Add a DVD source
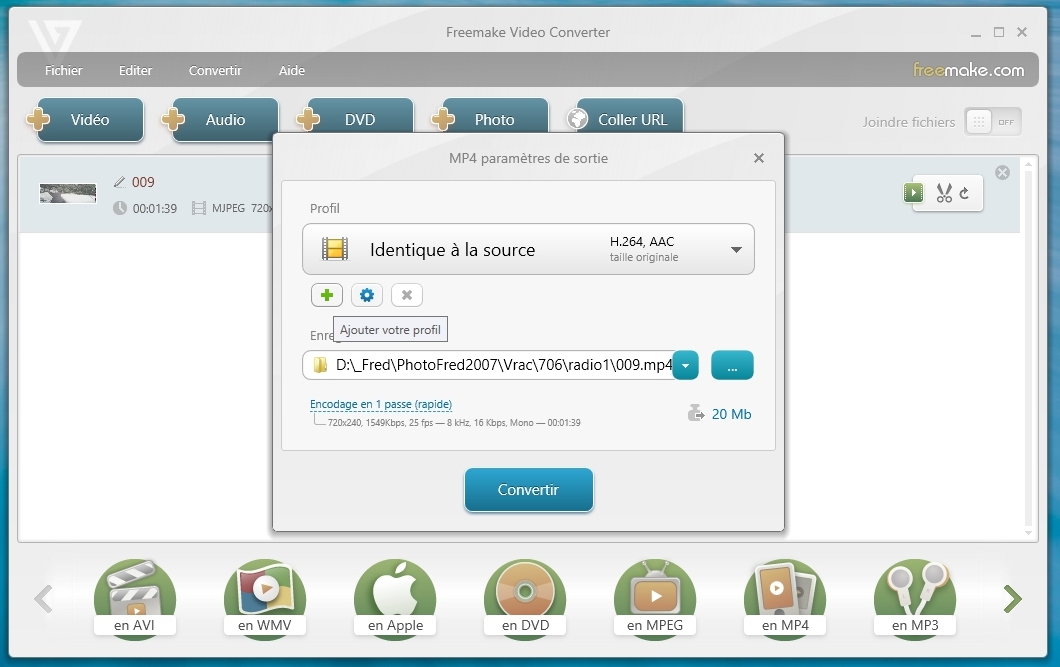Image resolution: width=1060 pixels, height=667 pixels. point(354,116)
